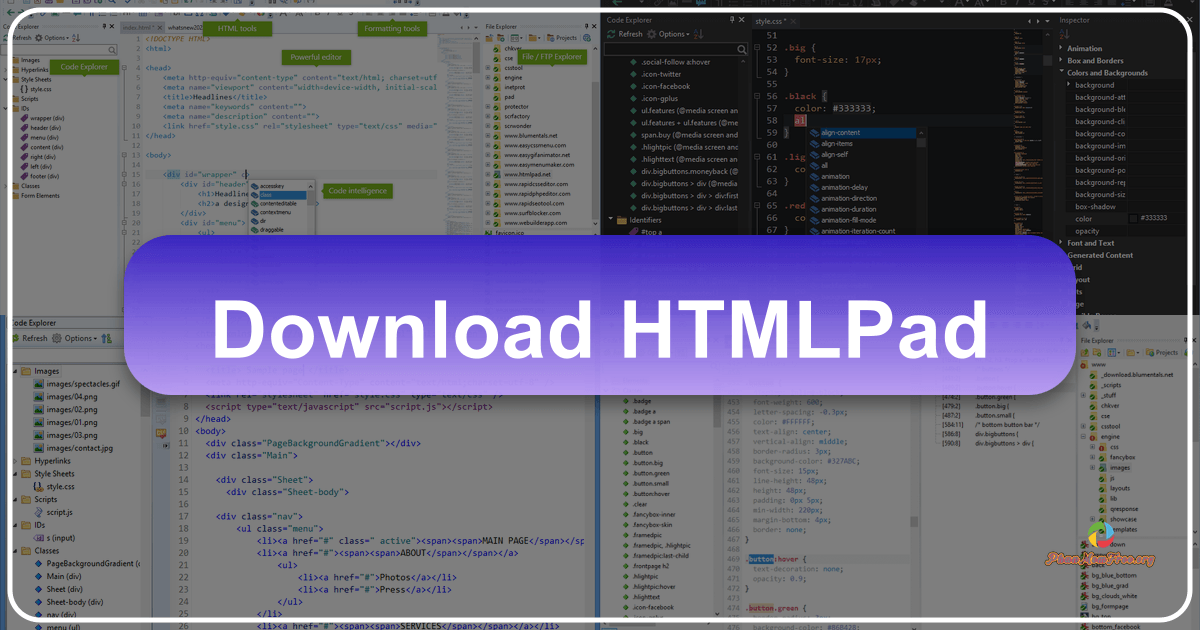The width and height of the screenshot is (1200, 630).
Task: Click the Options gear icon in Code Explorer
Action: [x=38, y=38]
